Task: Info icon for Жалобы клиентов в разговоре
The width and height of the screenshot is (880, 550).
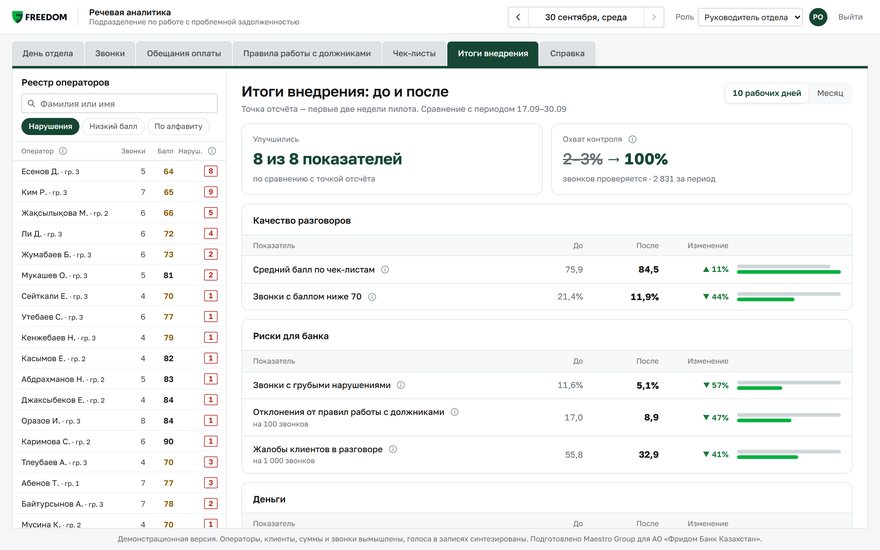Action: [x=393, y=449]
